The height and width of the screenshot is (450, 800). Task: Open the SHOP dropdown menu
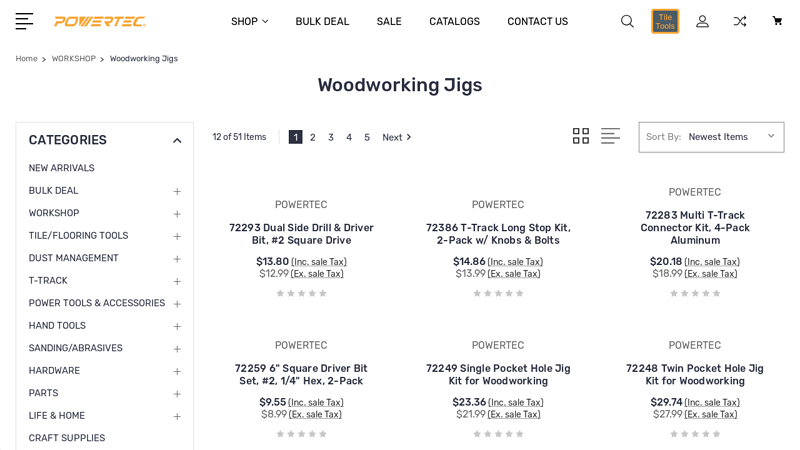click(249, 21)
